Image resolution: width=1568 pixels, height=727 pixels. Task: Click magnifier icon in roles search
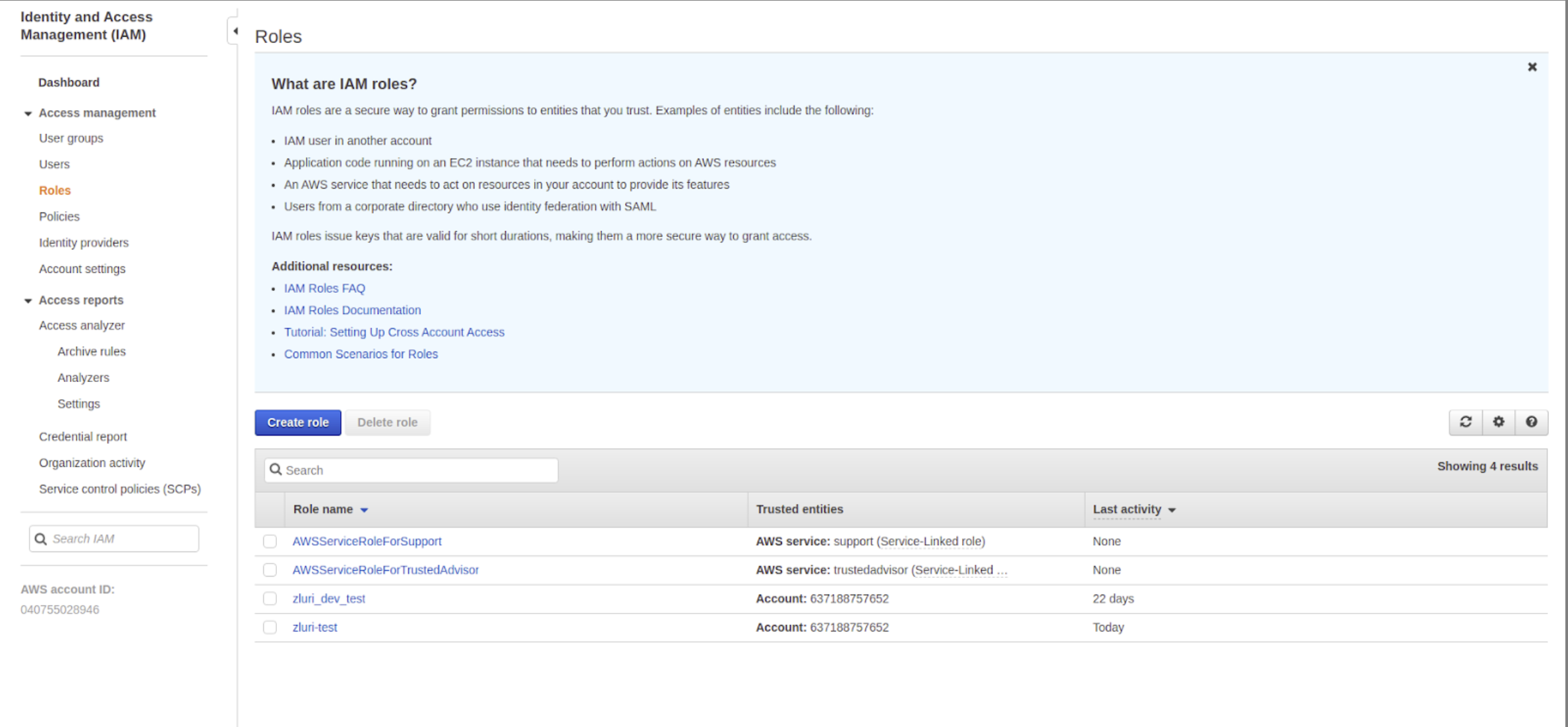[276, 470]
